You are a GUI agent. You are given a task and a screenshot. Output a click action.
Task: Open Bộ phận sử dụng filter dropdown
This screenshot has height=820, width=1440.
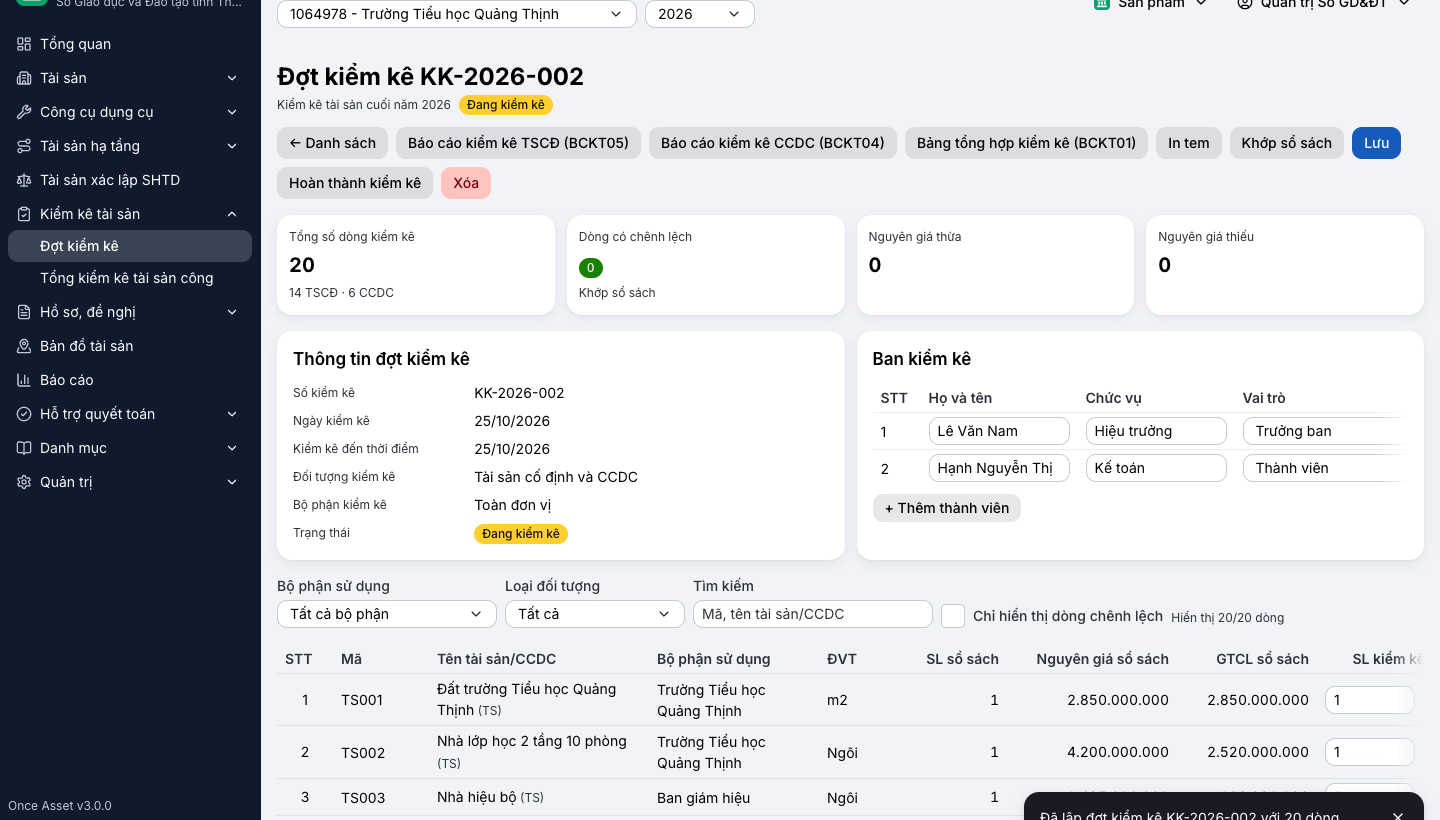tap(387, 614)
